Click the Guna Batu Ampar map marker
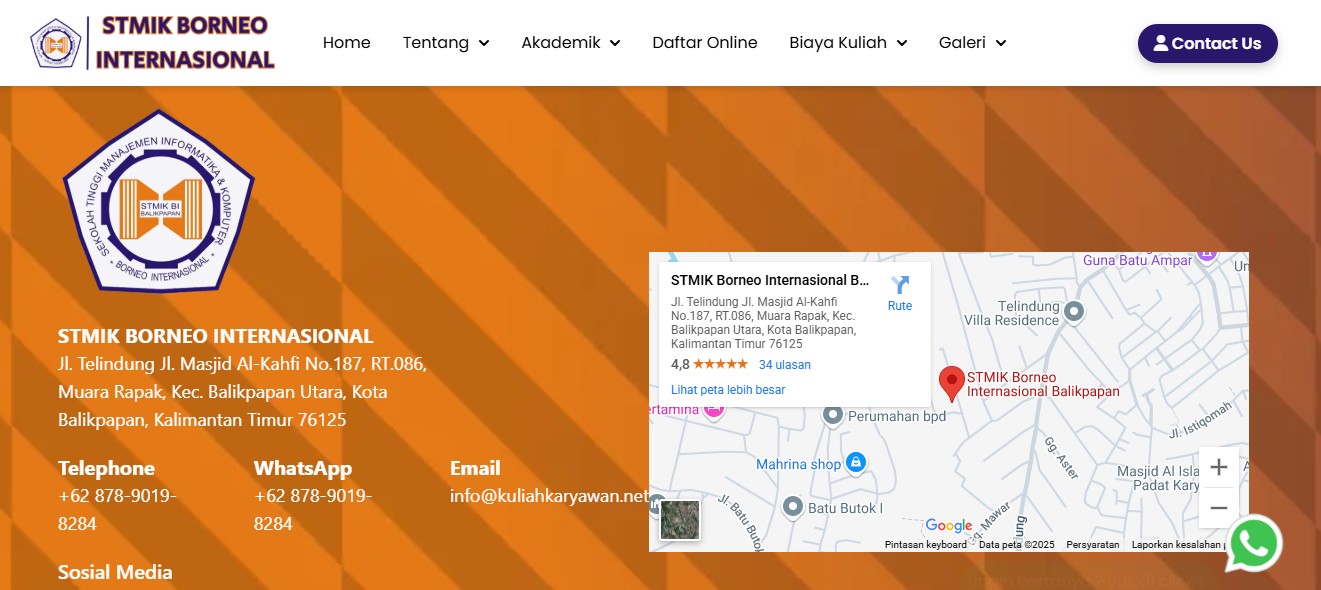The height and width of the screenshot is (590, 1321). 1205,256
